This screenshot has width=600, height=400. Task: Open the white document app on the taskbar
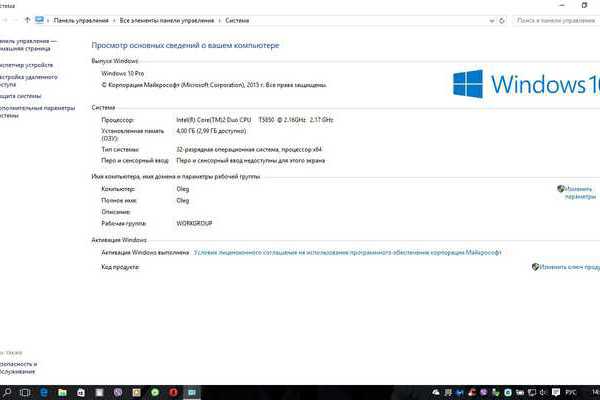[x=99, y=392]
